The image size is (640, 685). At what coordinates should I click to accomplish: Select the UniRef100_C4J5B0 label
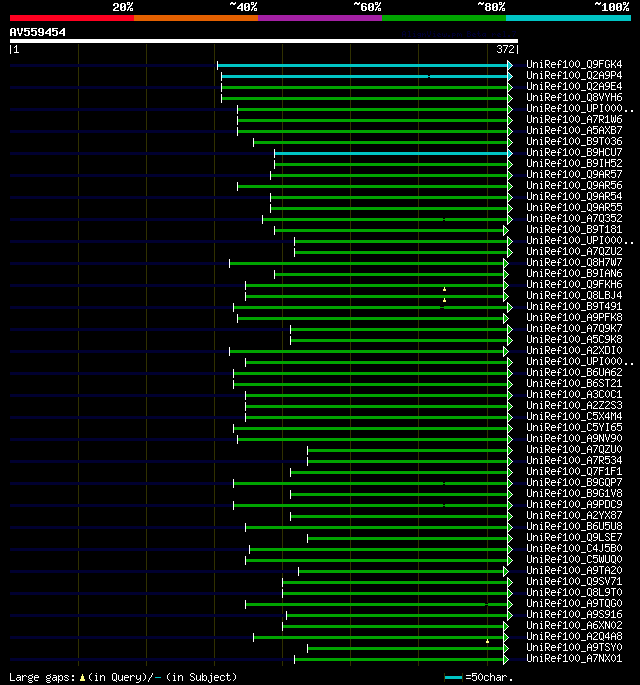click(x=574, y=549)
